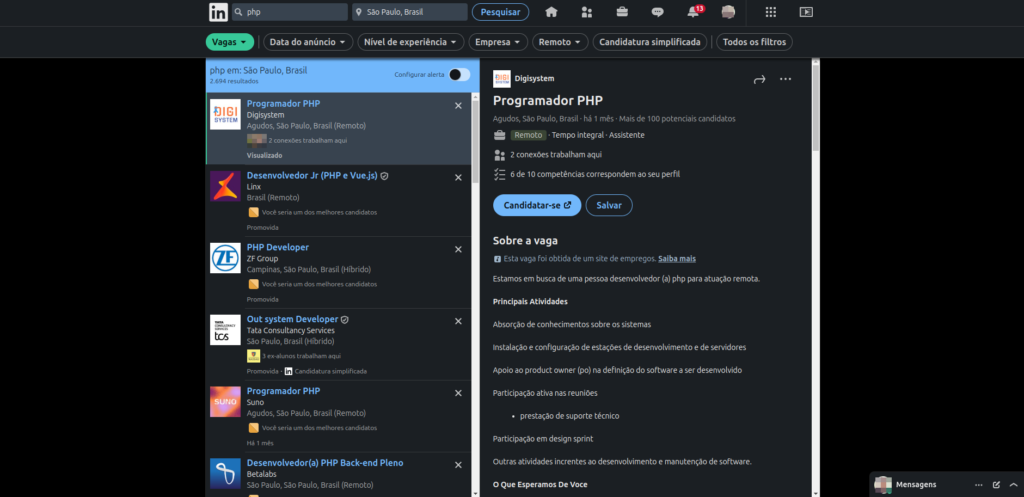
Task: Open the Jobs briefcase icon
Action: point(622,12)
